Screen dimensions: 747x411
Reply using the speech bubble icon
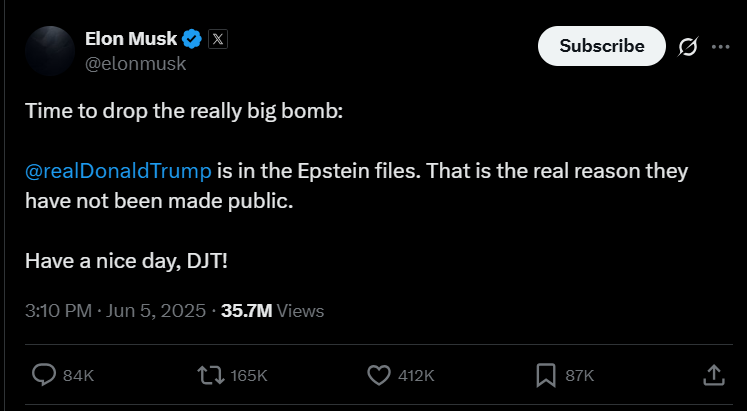click(44, 375)
